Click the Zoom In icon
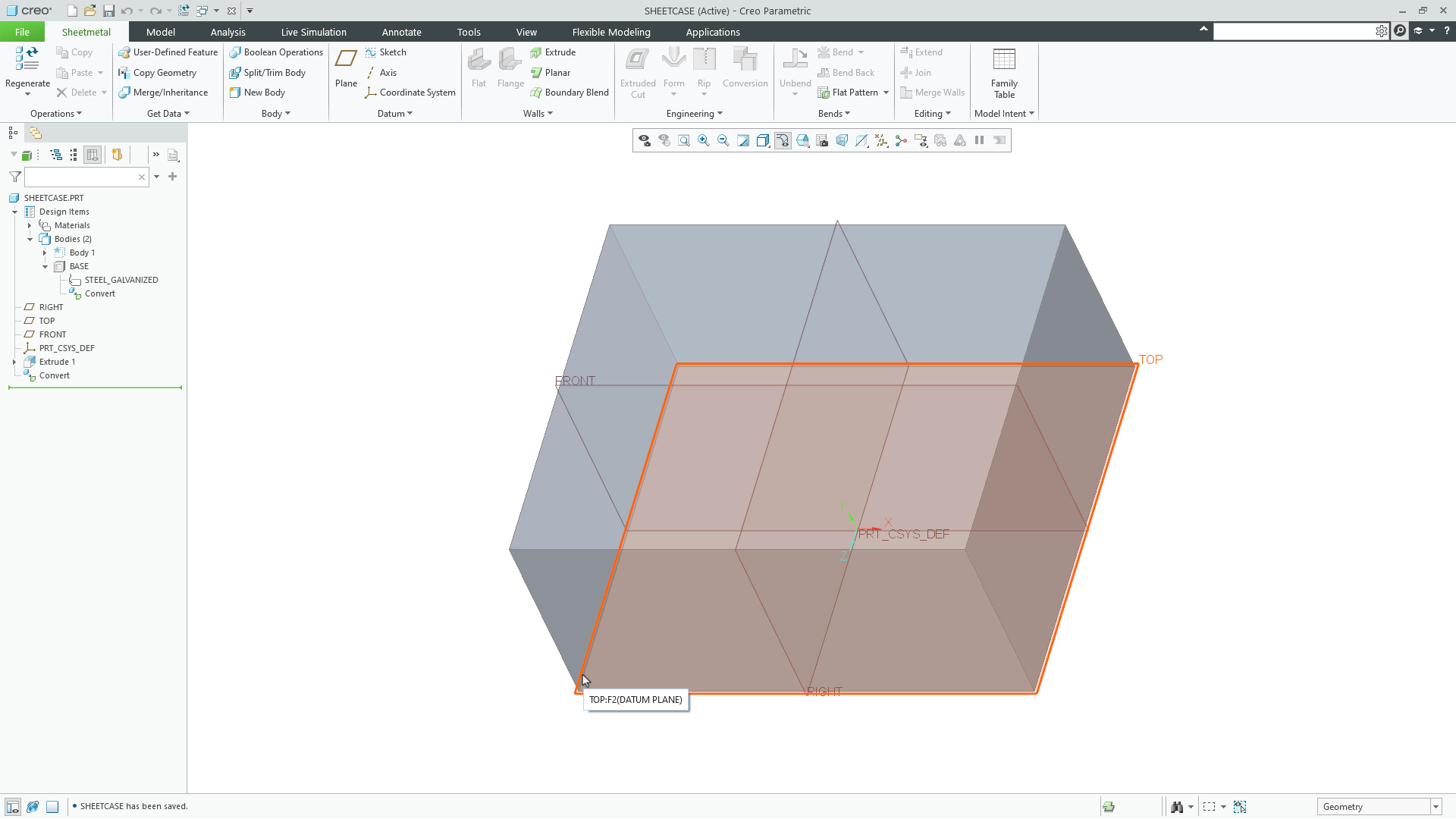Viewport: 1456px width, 819px height. point(704,140)
